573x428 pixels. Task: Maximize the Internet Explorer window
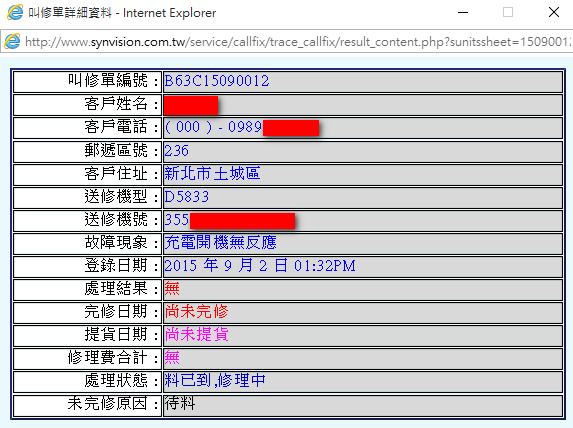[508, 12]
